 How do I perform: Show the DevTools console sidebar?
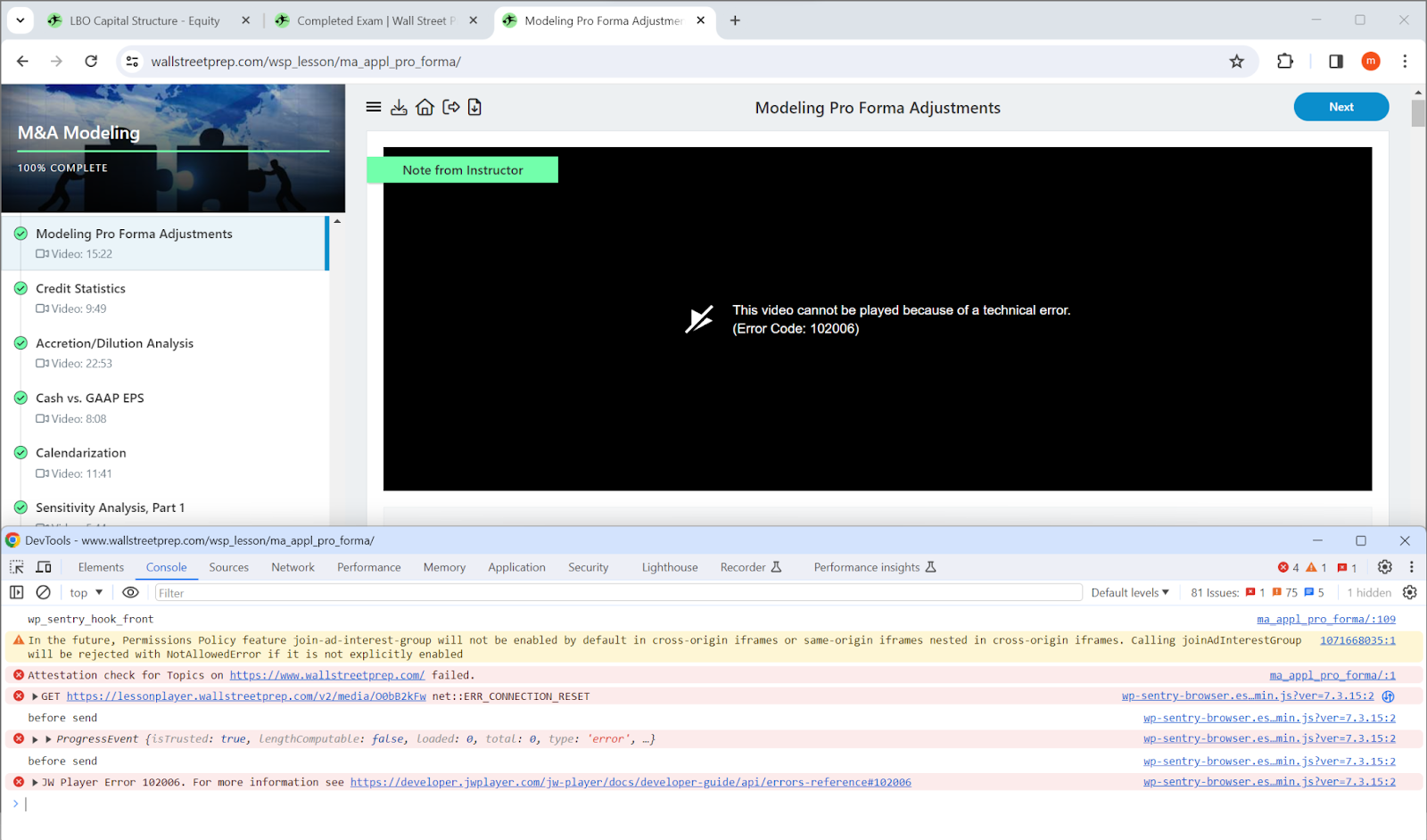[16, 592]
